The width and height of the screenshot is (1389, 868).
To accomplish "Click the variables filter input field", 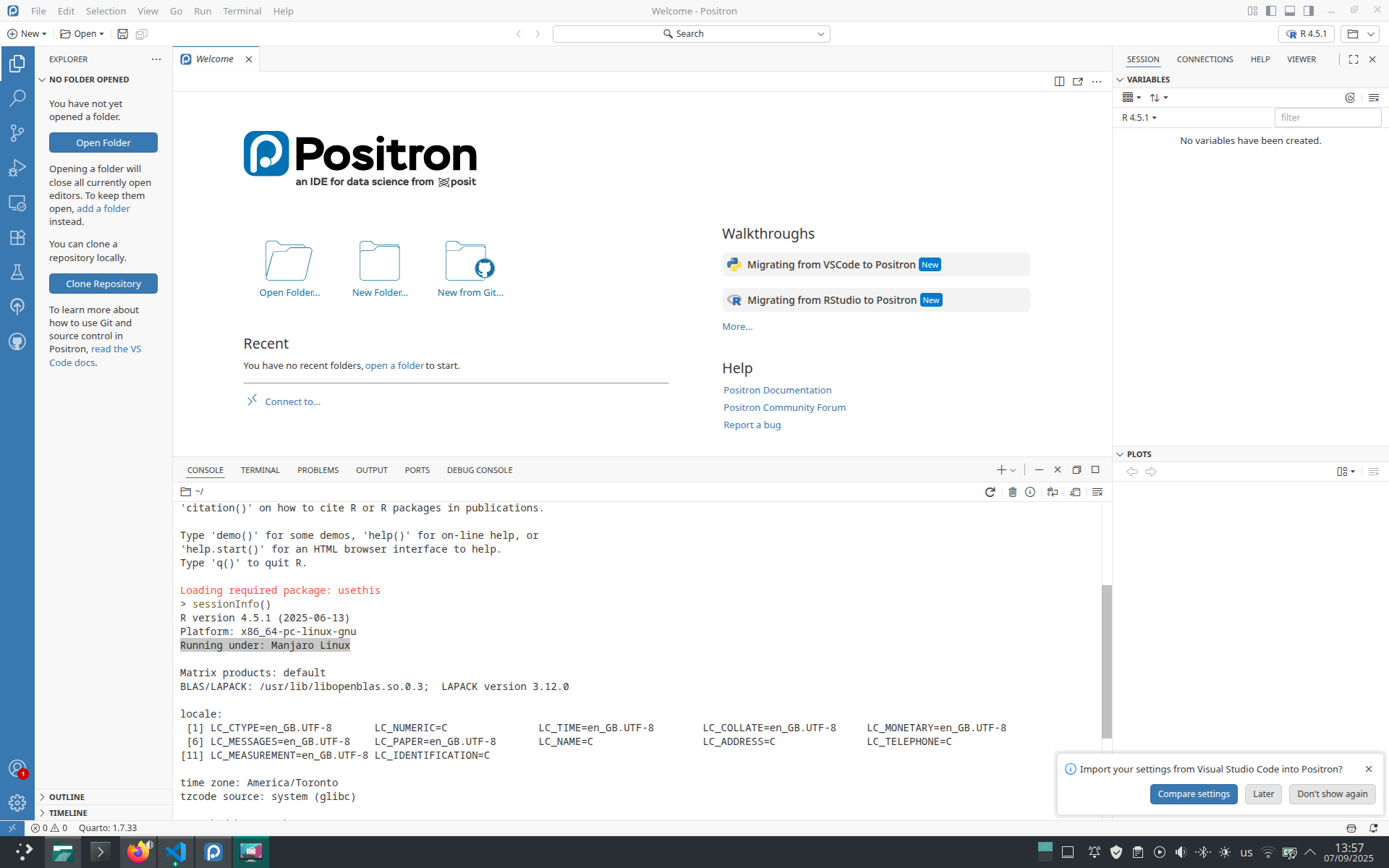I will point(1327,117).
